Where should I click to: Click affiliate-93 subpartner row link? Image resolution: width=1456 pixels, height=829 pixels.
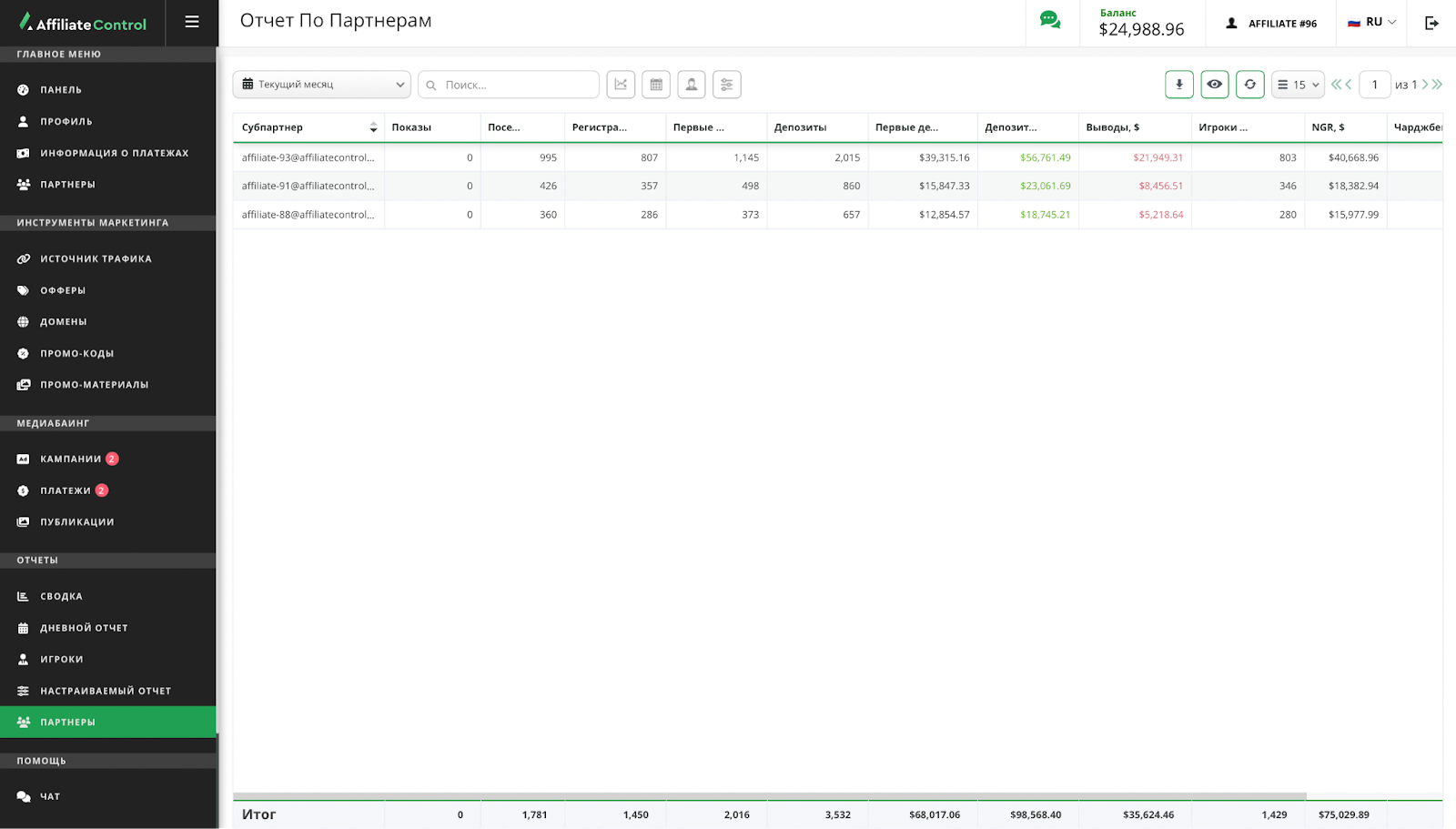click(308, 157)
